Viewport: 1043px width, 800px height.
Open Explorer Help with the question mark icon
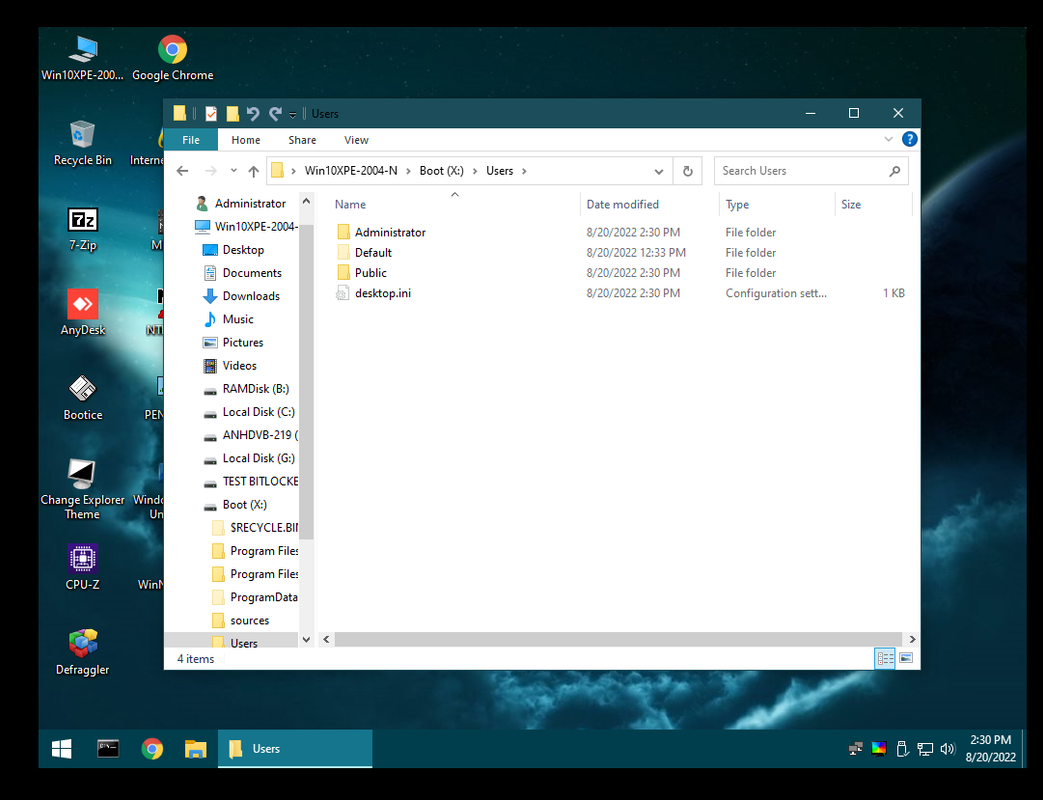point(909,139)
